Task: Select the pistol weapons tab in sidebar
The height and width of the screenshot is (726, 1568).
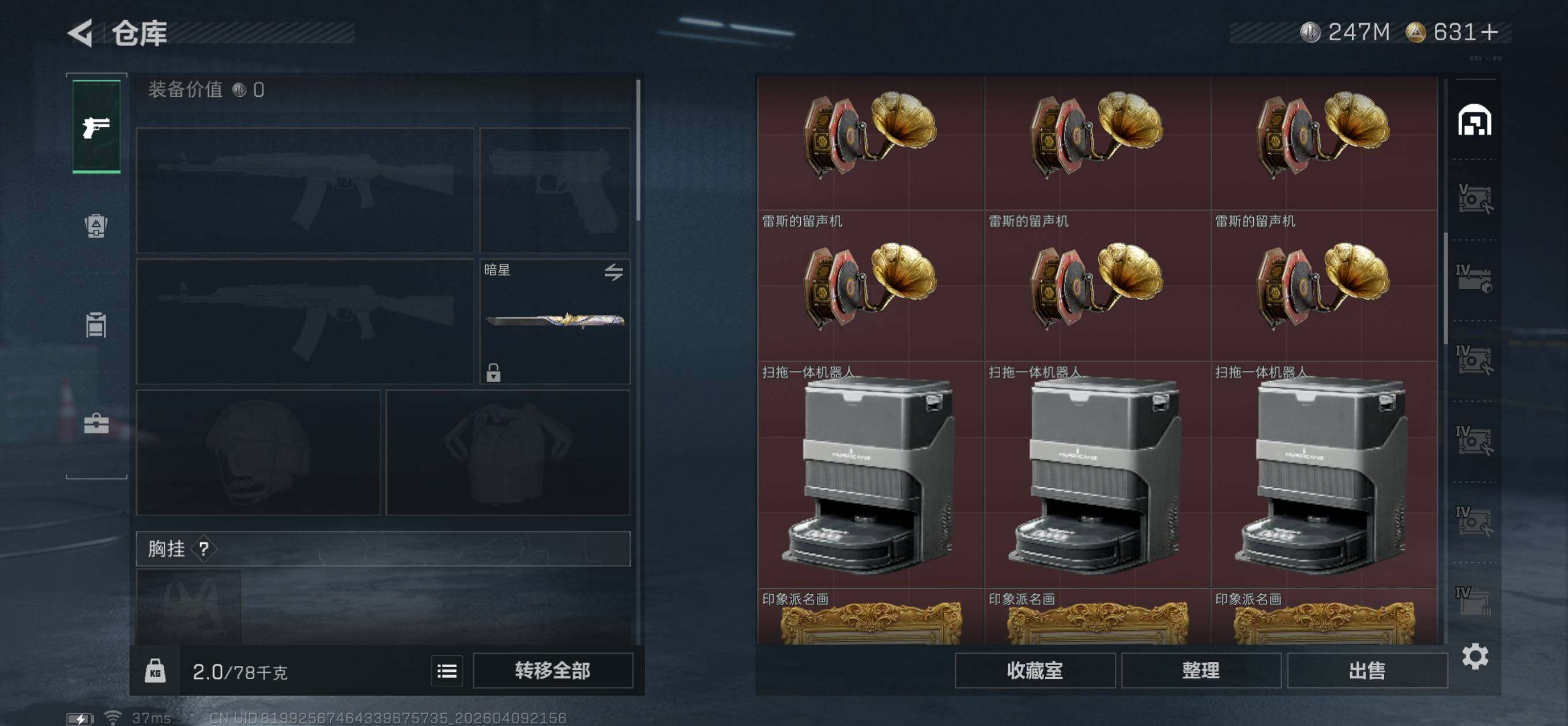Action: tap(96, 127)
